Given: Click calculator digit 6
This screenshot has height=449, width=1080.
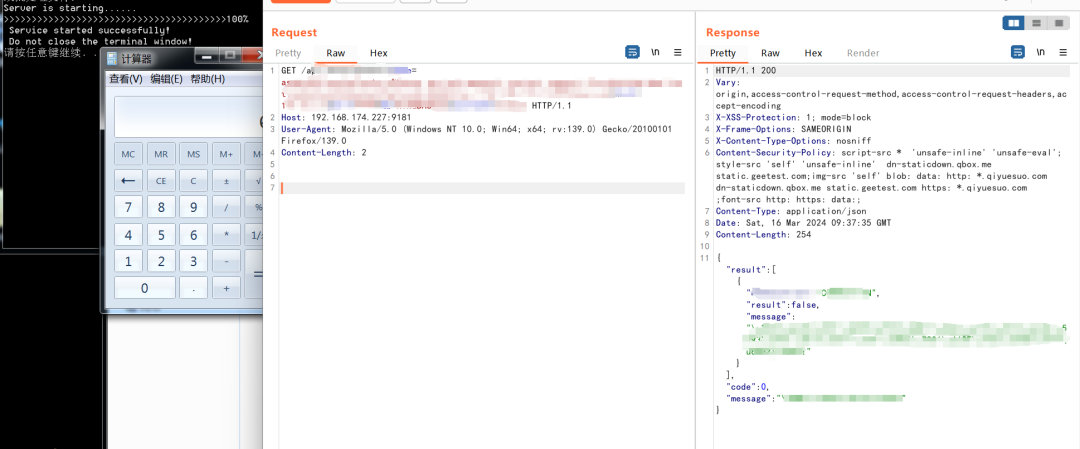Looking at the screenshot, I should (x=194, y=235).
